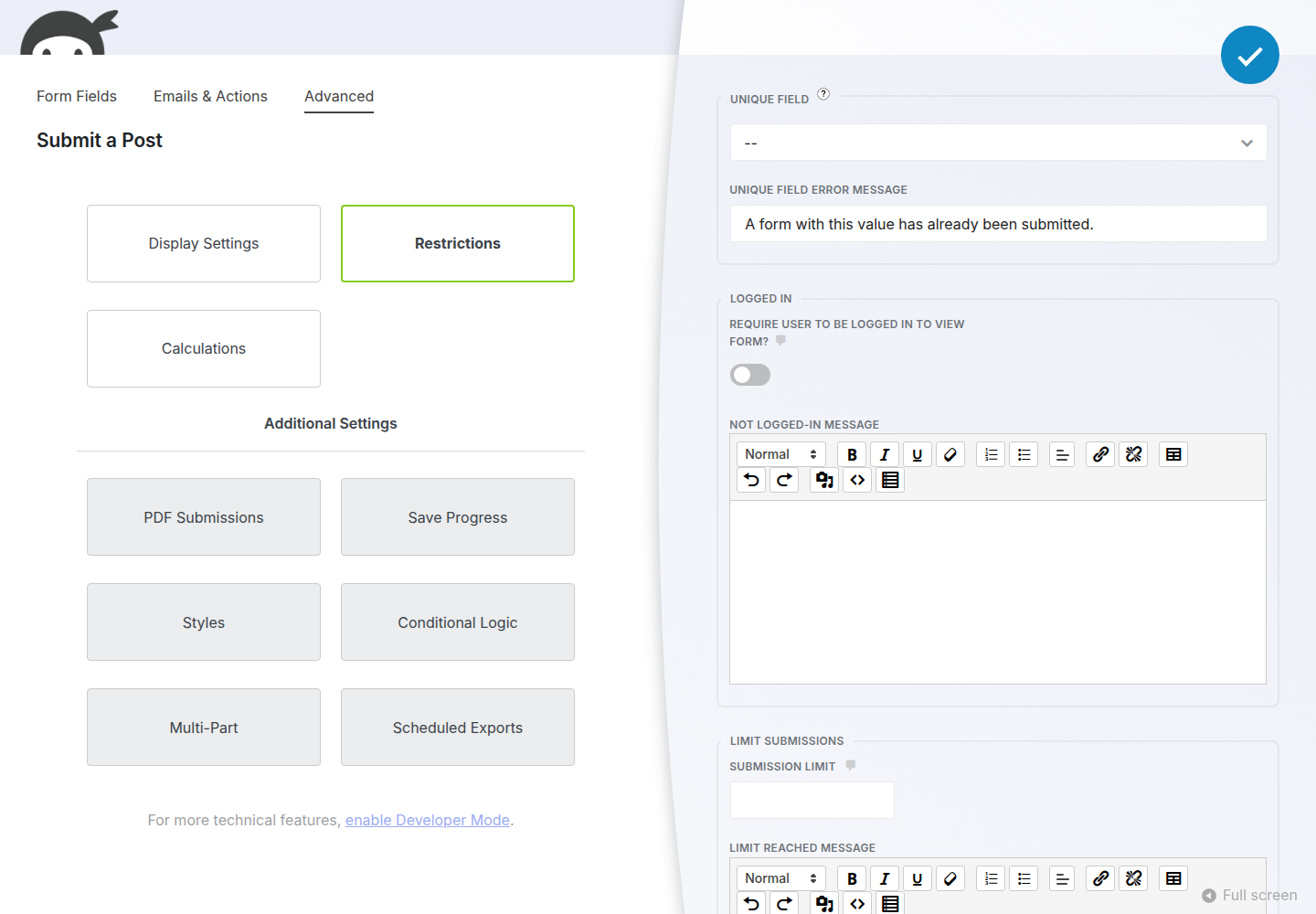Open Multi-Part add-on
The width and height of the screenshot is (1316, 914).
coord(204,728)
